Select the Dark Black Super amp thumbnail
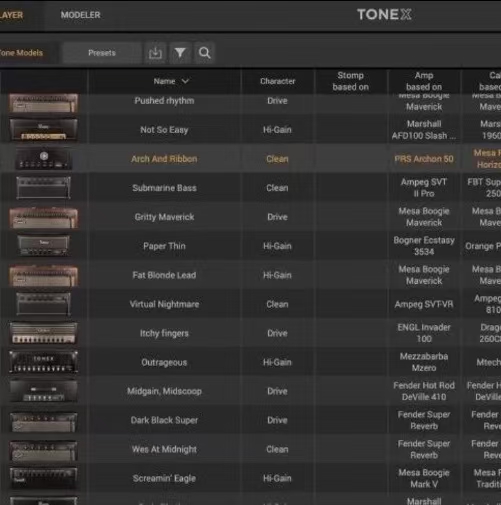 44,422
